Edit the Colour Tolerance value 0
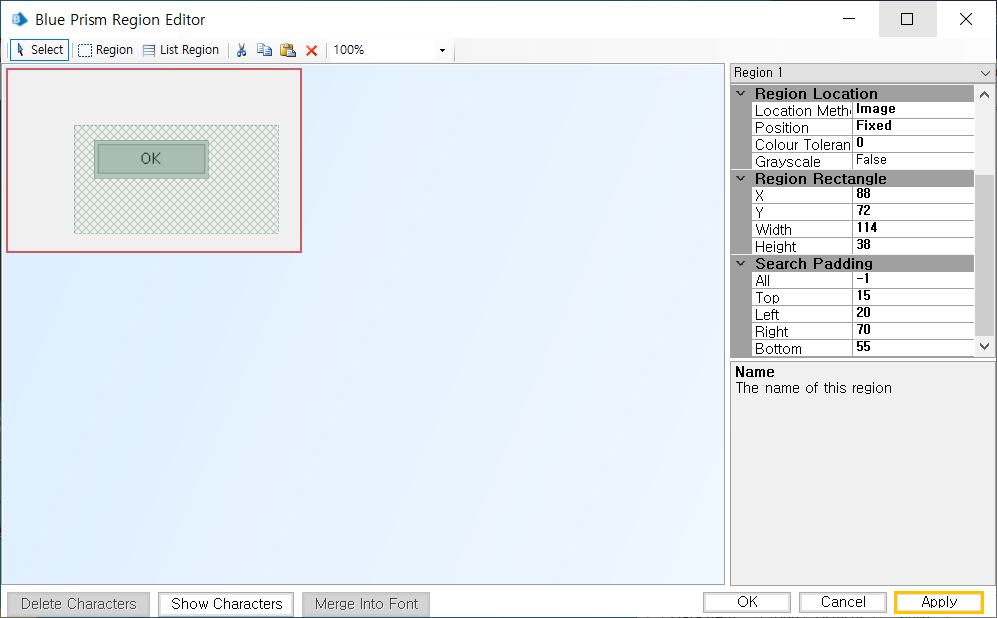Screen dimensions: 997x618 click(913, 144)
